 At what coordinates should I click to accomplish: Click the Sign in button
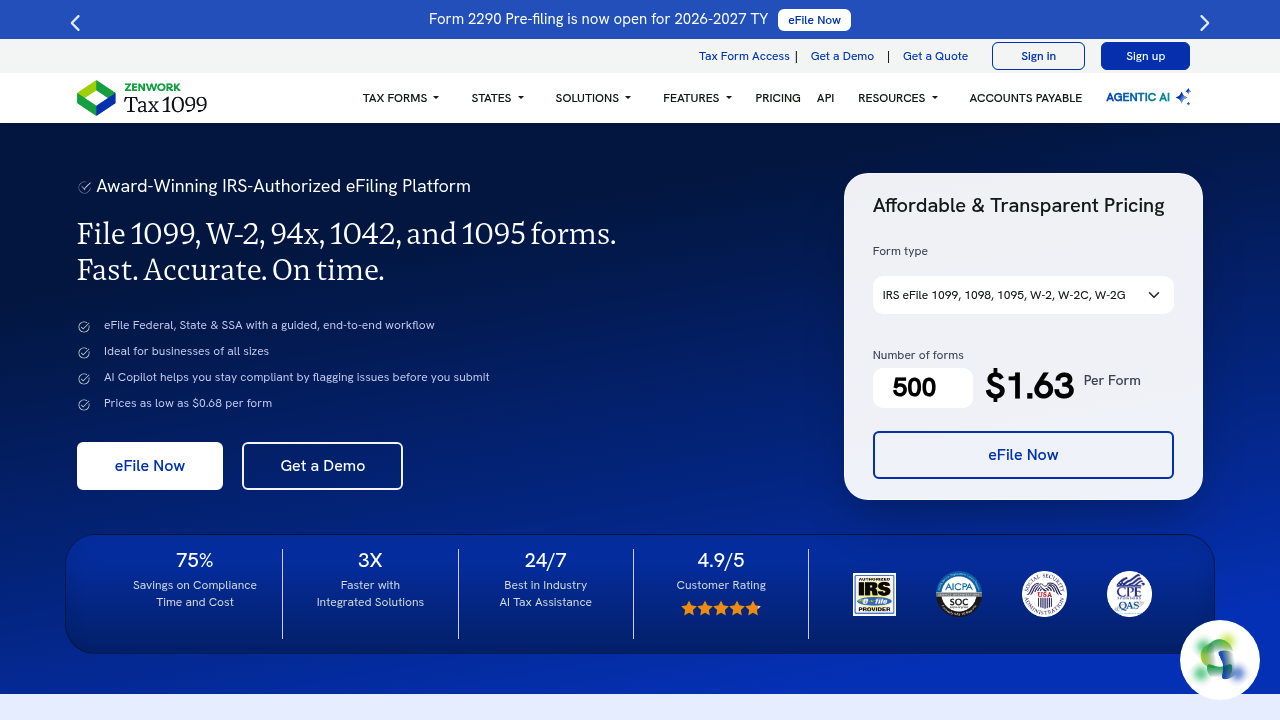(1038, 56)
